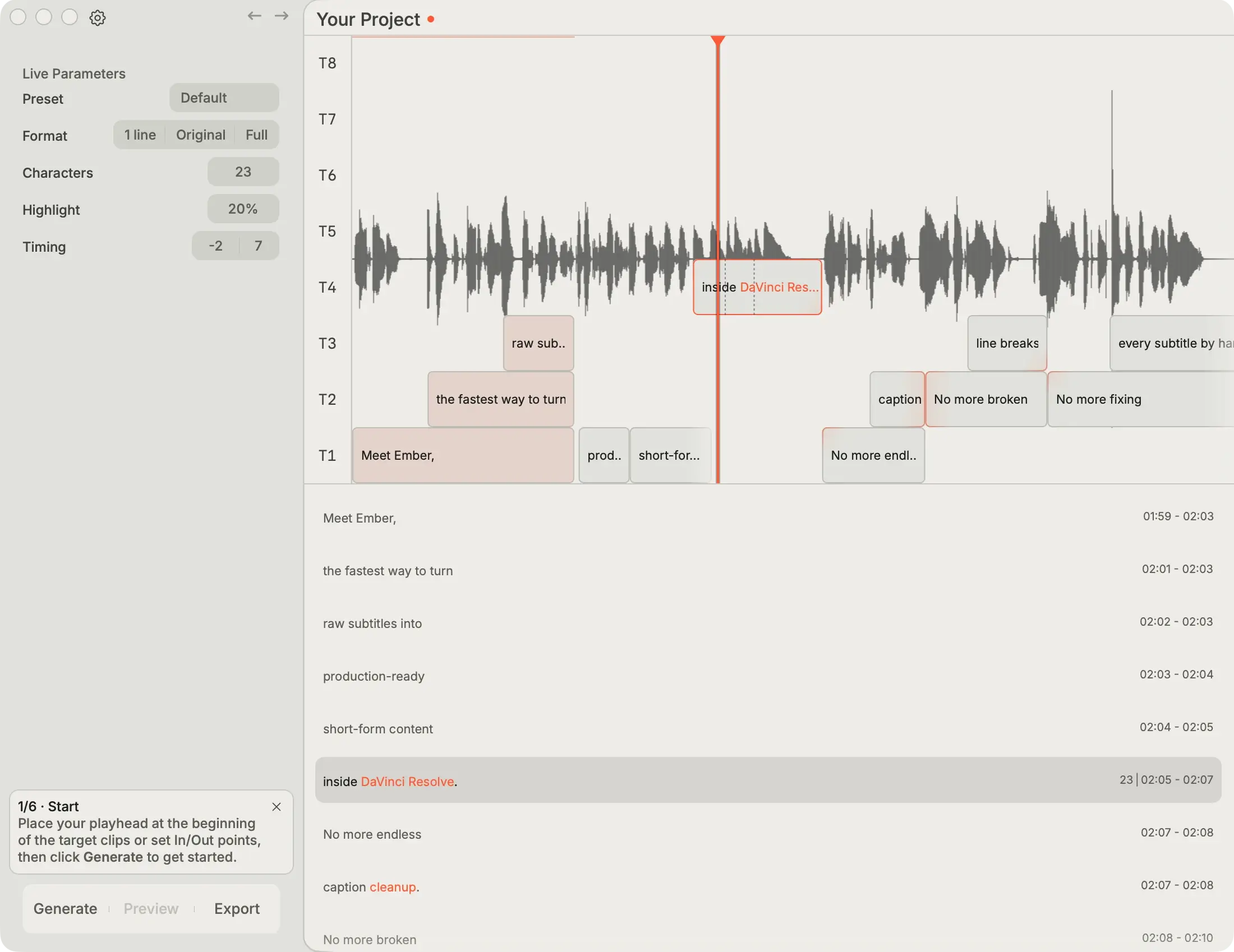Viewport: 1234px width, 952px height.
Task: Click the 'Your Project' title
Action: tap(368, 19)
